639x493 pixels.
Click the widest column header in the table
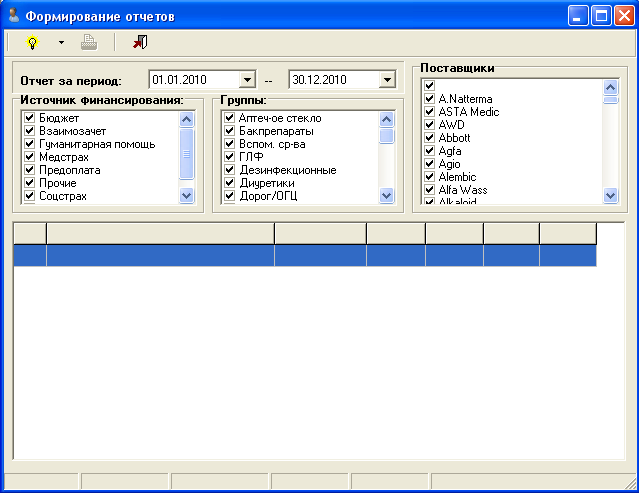(160, 233)
